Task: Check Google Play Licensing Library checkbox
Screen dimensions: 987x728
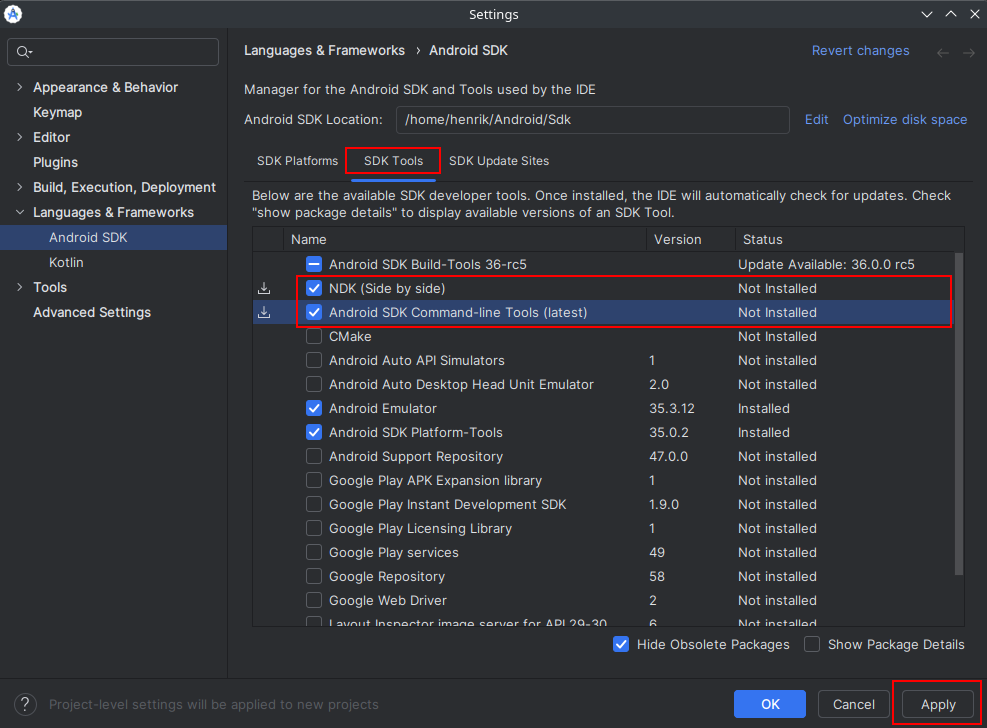Action: (x=314, y=529)
